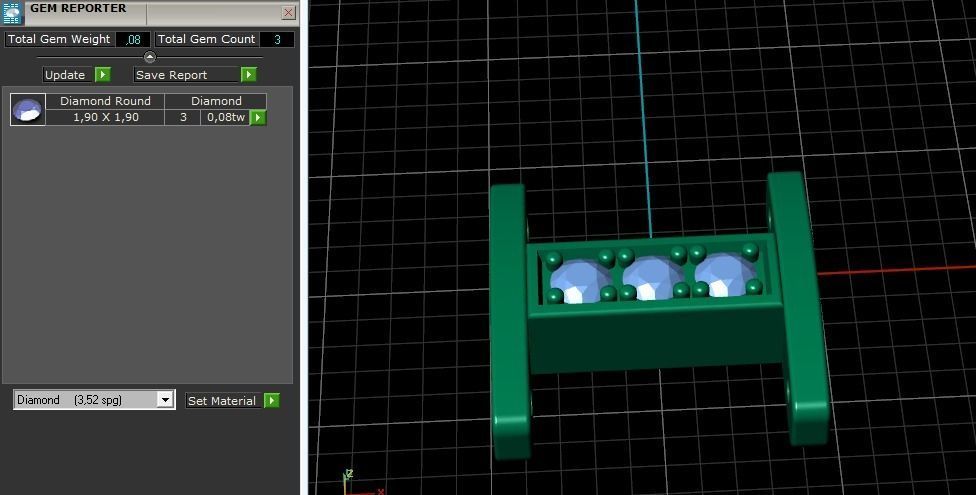This screenshot has width=976, height=495.
Task: Click the Total Gem Weight value field
Action: point(133,39)
